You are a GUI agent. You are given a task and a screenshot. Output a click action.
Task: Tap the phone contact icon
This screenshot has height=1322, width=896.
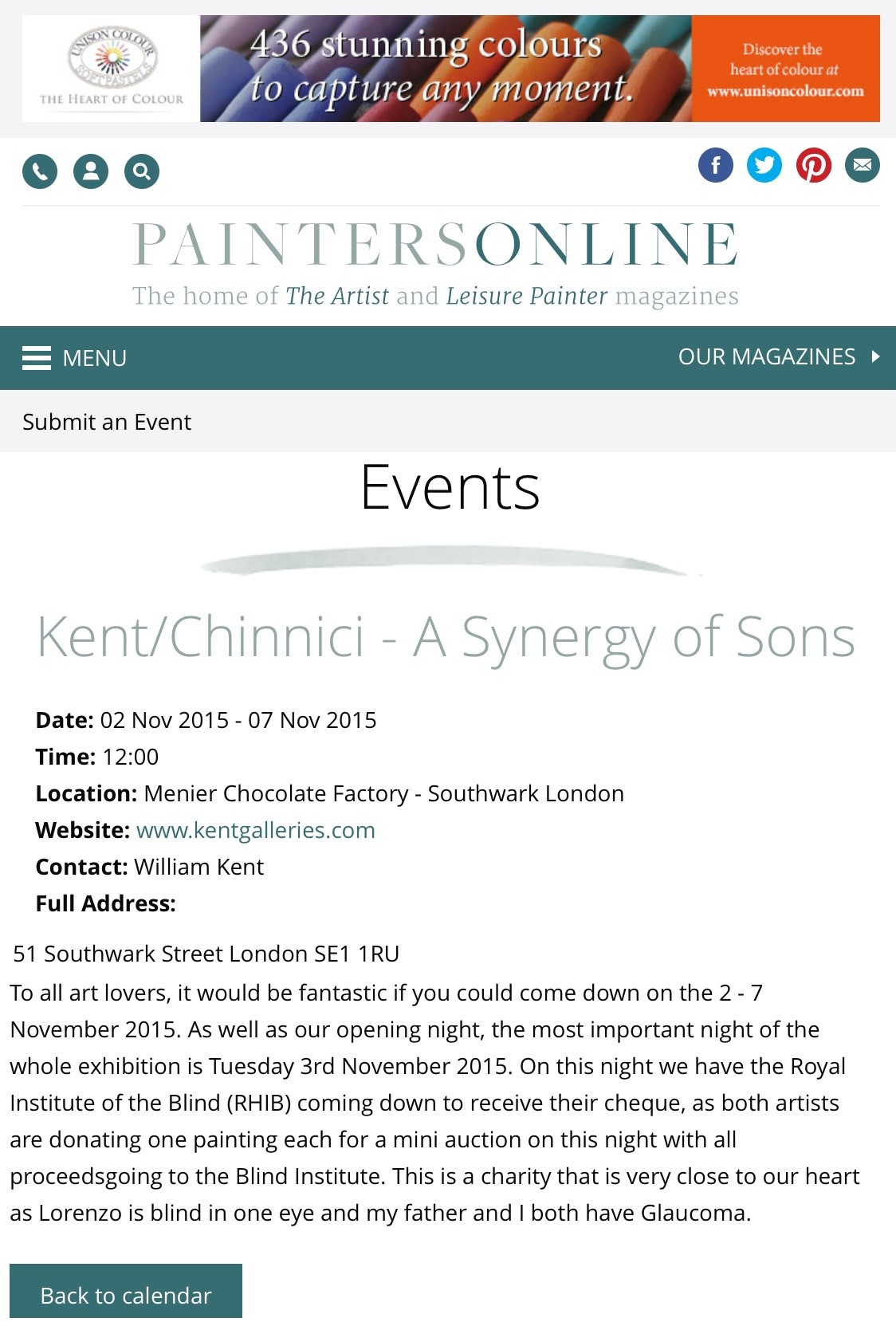[40, 171]
